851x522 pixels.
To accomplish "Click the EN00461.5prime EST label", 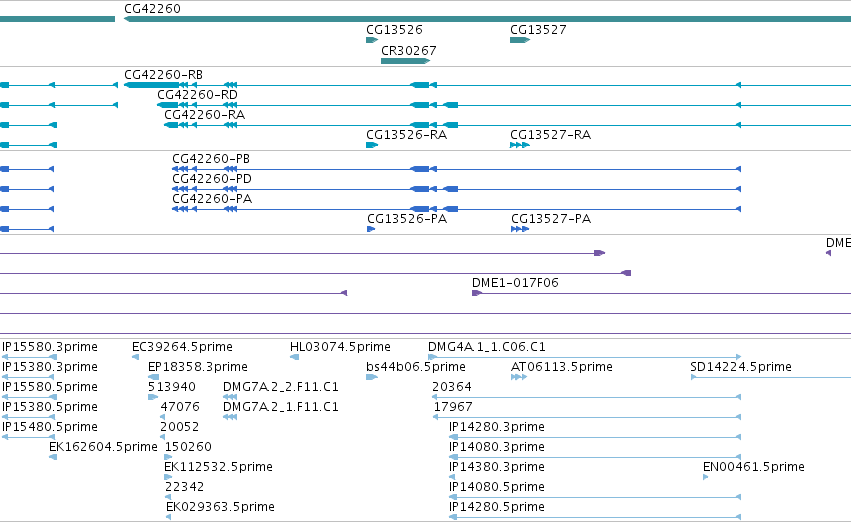I will tap(753, 468).
